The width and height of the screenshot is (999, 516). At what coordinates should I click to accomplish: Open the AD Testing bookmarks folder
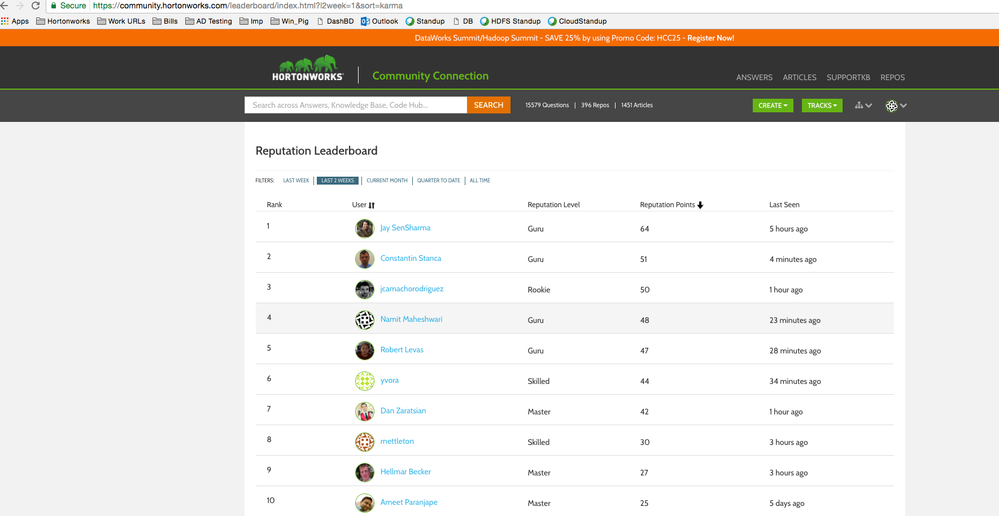pyautogui.click(x=208, y=21)
